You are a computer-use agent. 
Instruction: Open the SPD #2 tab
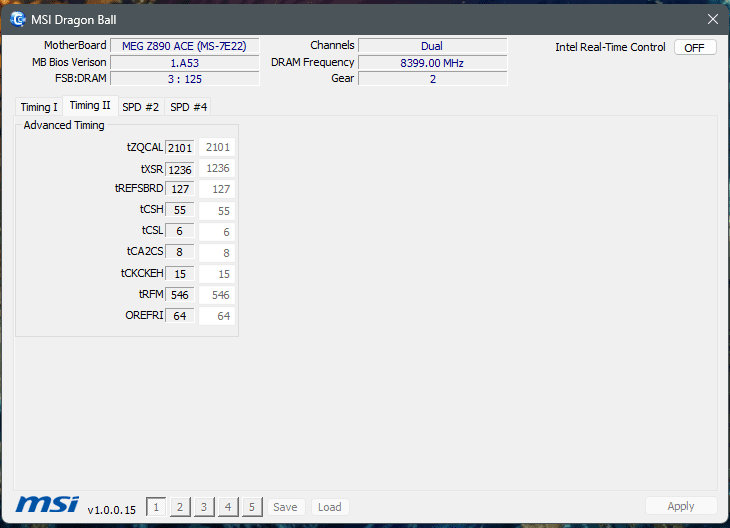(141, 107)
